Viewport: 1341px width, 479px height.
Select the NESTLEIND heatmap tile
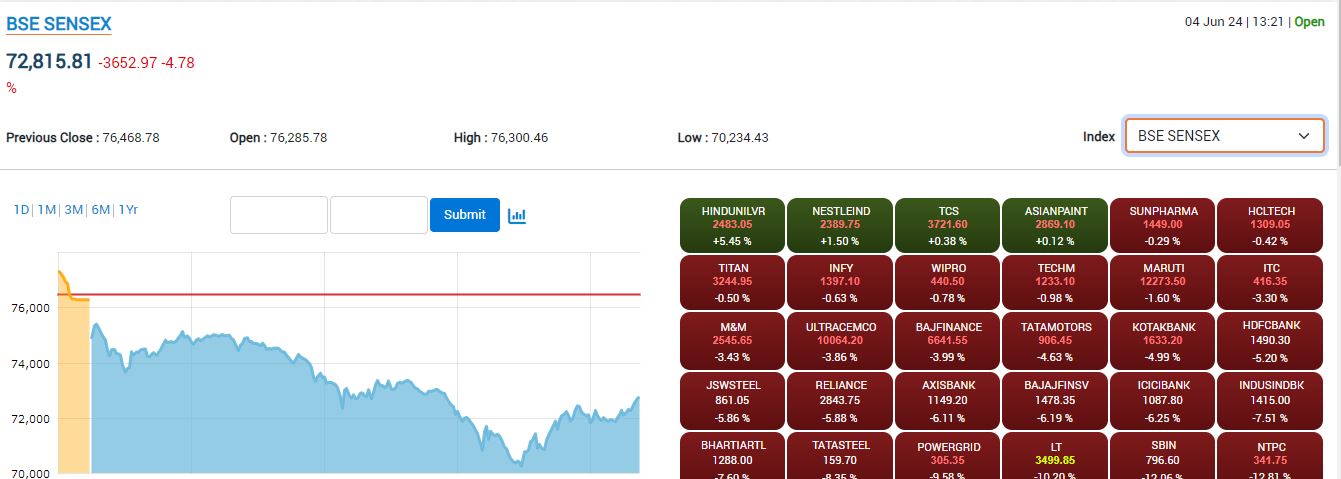click(x=841, y=225)
